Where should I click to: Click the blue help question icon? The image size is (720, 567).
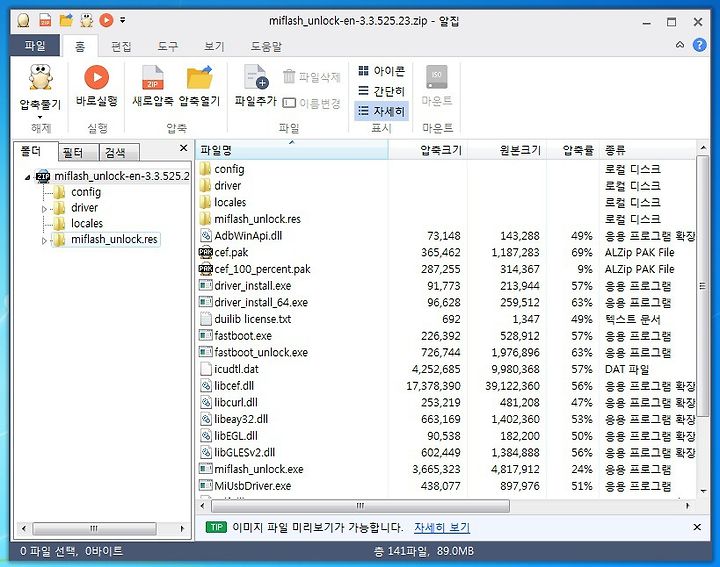click(x=699, y=45)
